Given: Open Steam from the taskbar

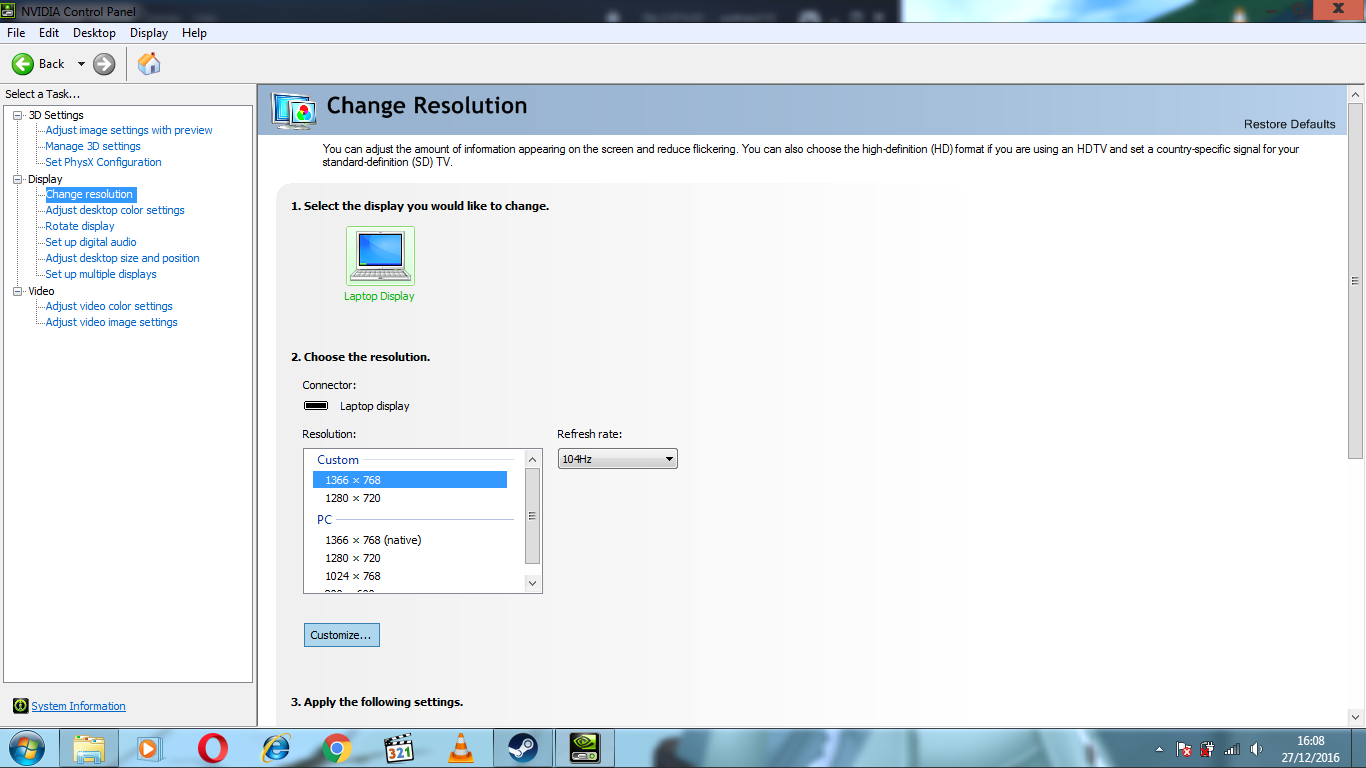Looking at the screenshot, I should [522, 748].
